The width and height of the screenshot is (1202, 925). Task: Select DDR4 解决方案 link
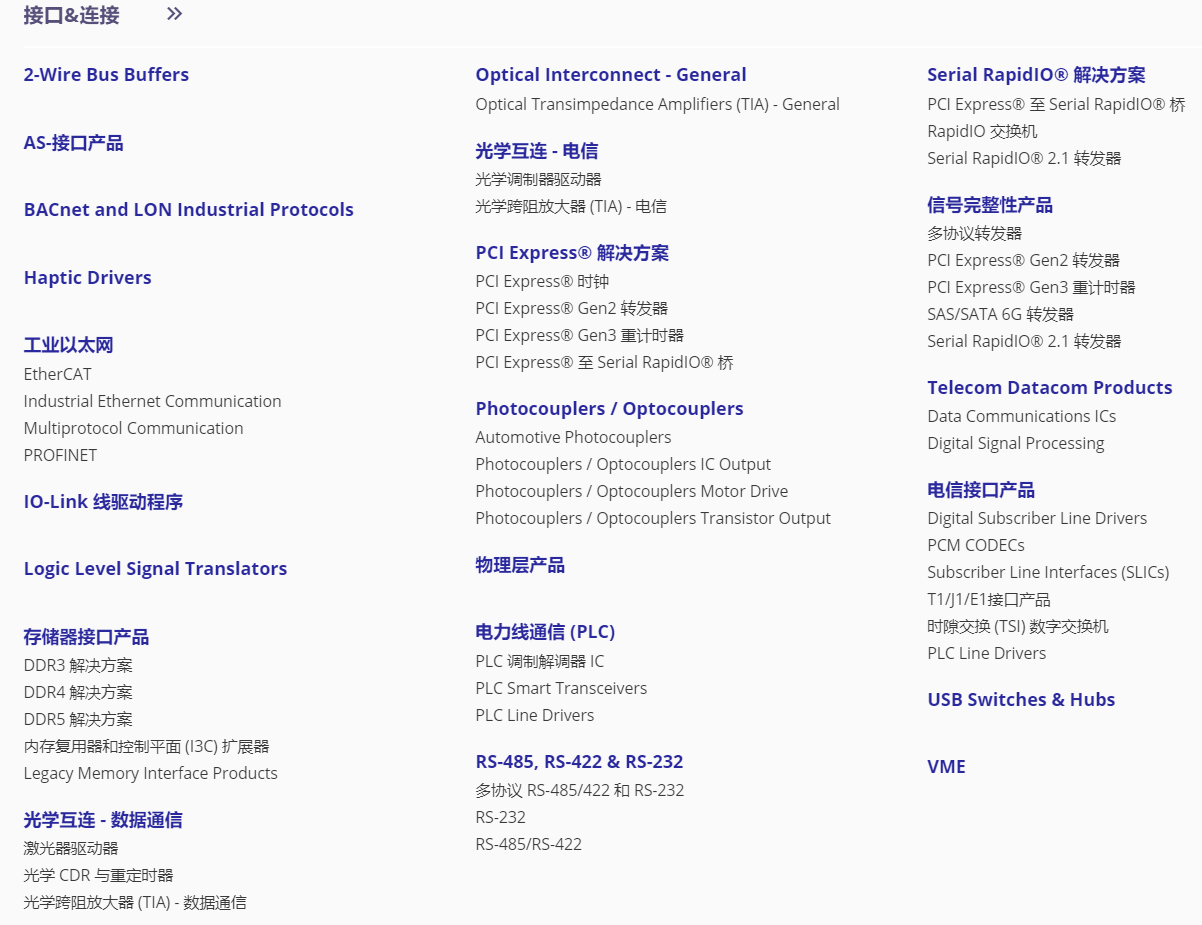(x=78, y=693)
